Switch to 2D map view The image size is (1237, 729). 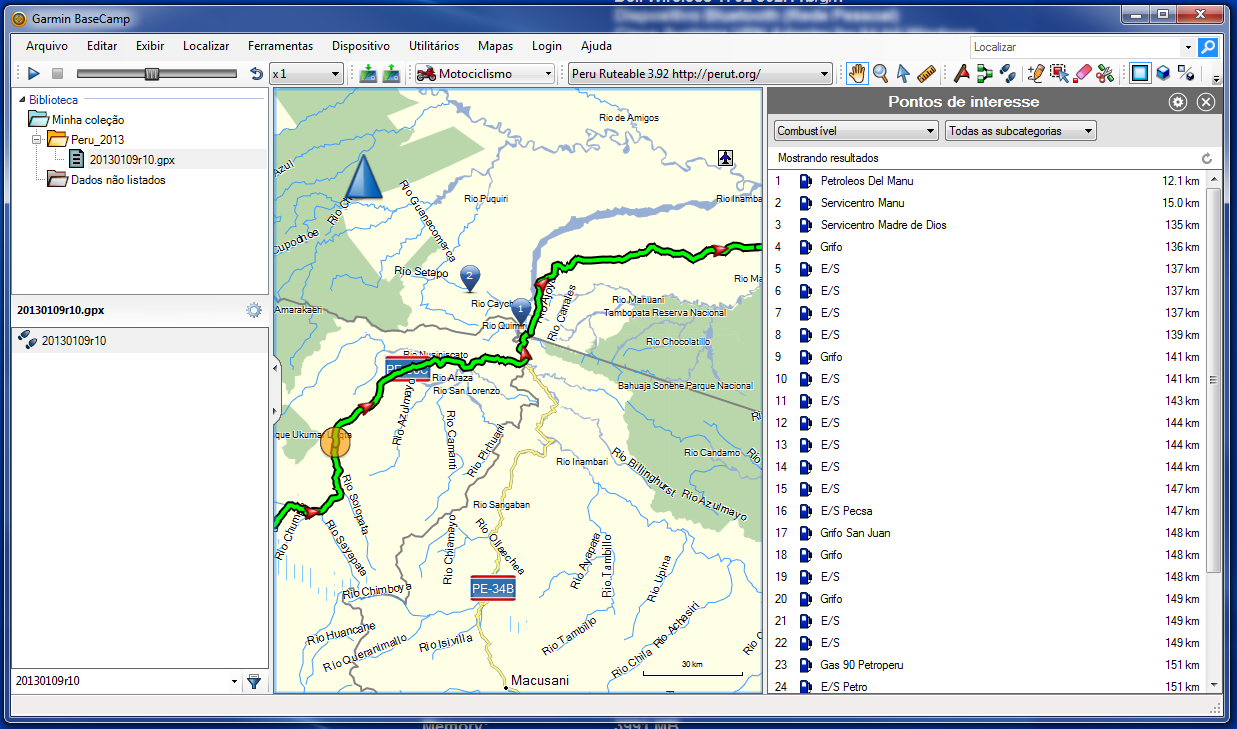(1139, 73)
